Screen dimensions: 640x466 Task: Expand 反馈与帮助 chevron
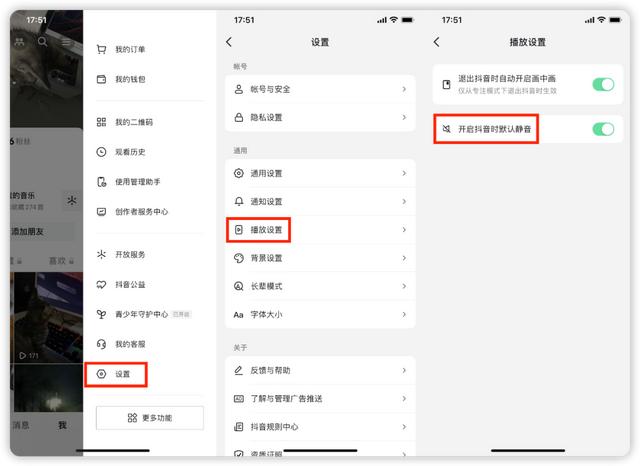404,370
